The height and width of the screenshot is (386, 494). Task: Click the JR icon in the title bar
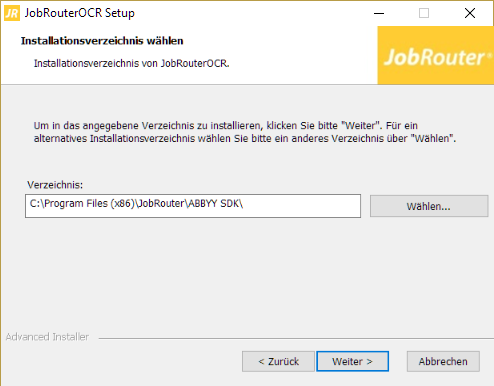12,13
